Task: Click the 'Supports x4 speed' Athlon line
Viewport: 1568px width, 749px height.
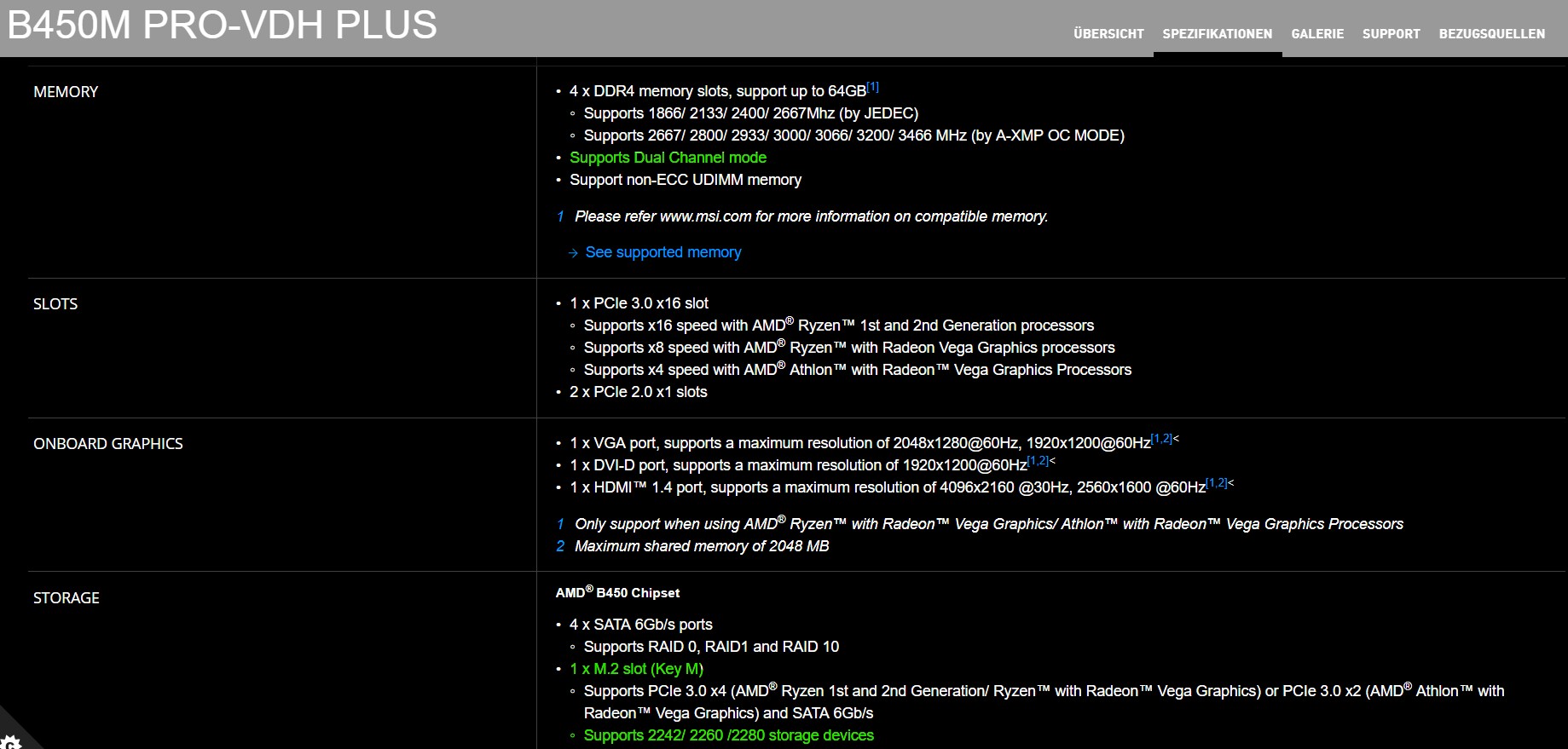Action: [x=858, y=370]
